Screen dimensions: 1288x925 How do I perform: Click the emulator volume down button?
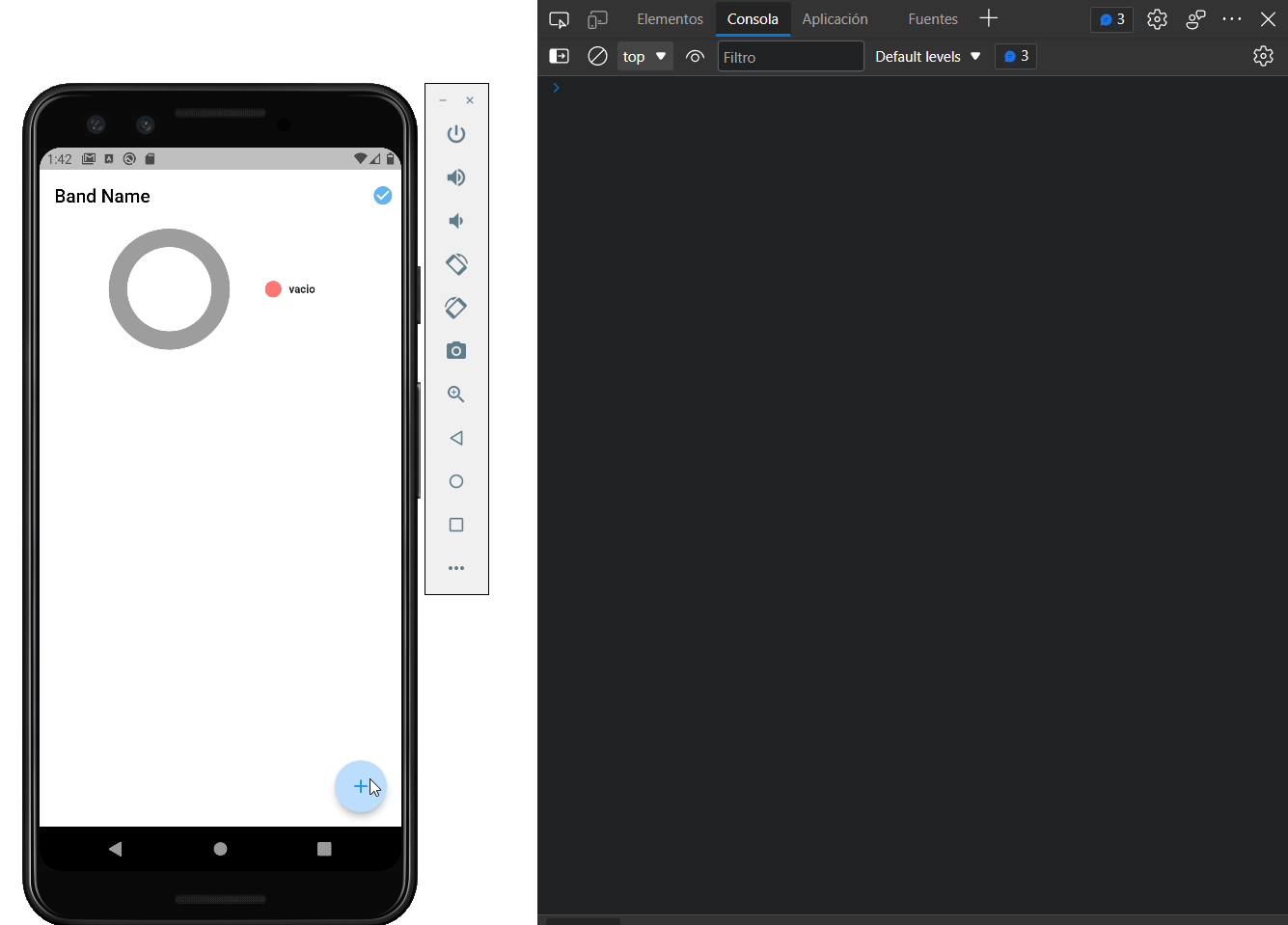456,221
